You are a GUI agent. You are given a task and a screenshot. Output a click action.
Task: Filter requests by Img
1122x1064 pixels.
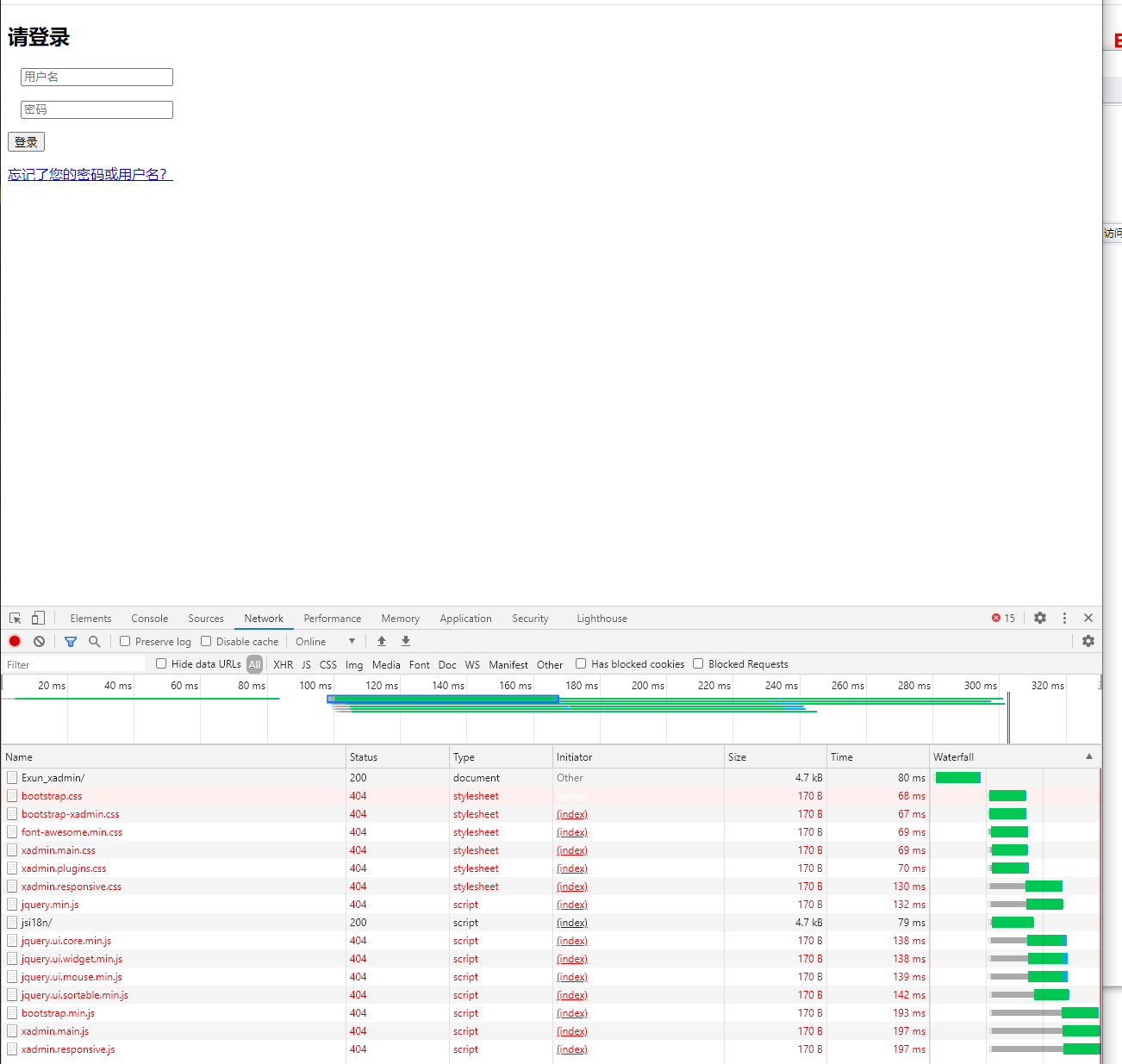coord(354,664)
